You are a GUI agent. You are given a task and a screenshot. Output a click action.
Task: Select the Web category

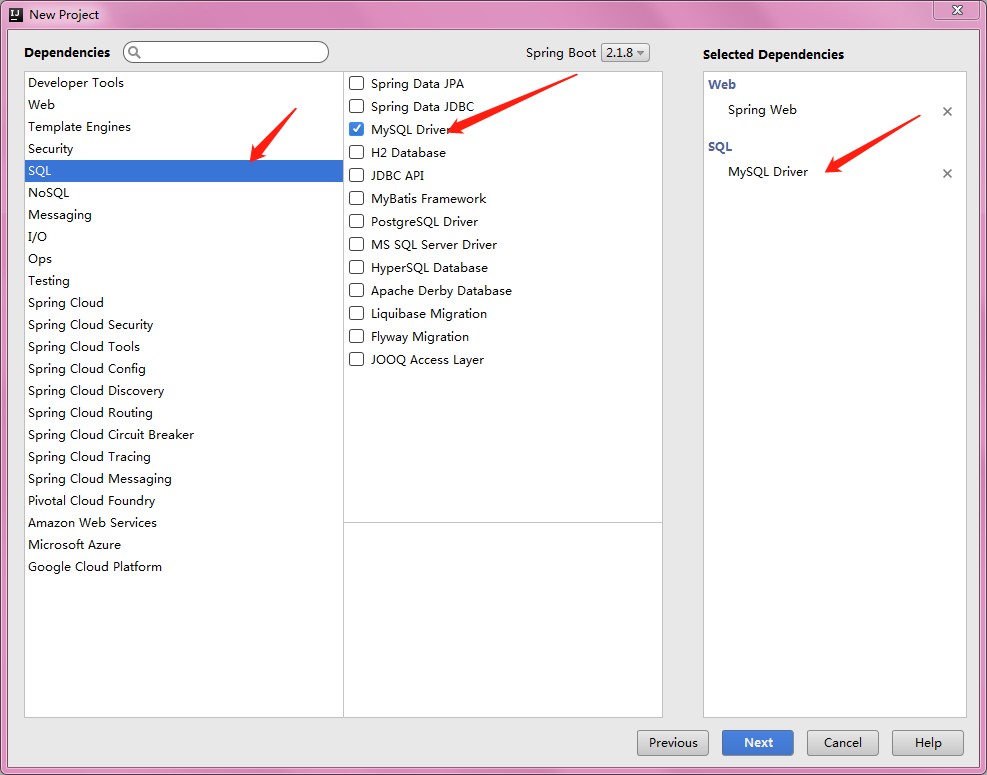184,105
